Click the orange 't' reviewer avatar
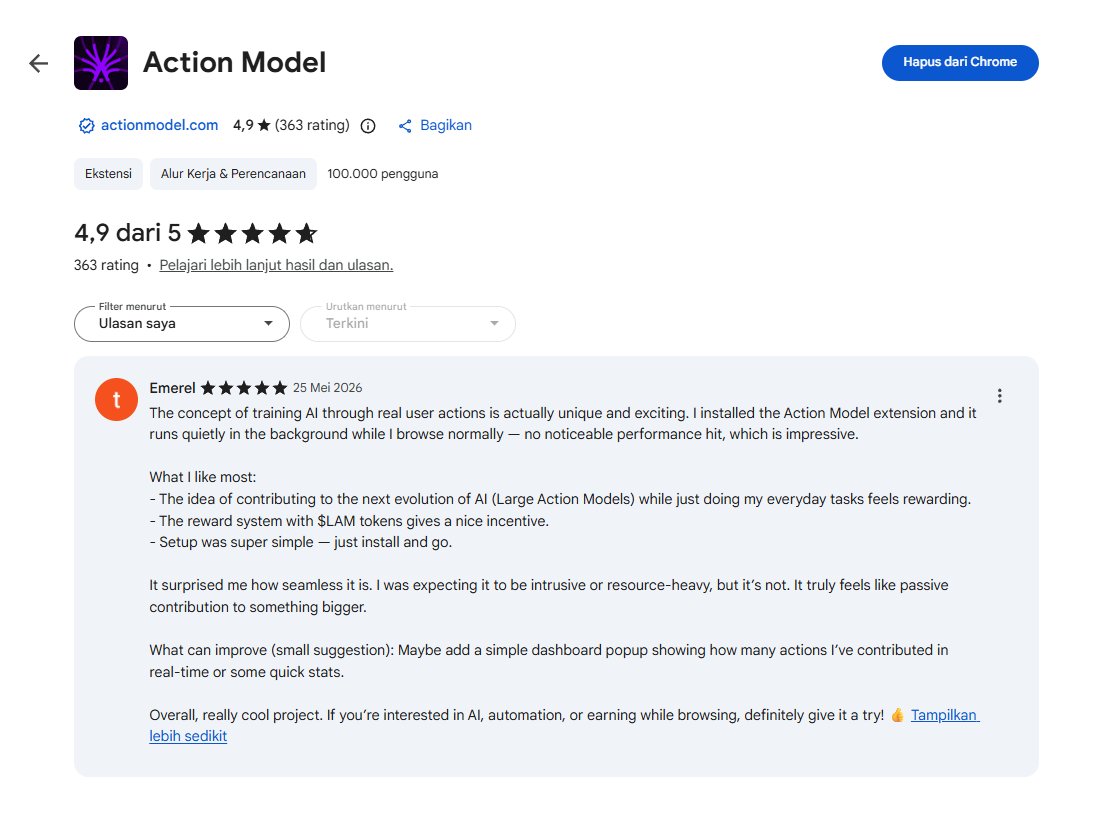 coord(116,399)
